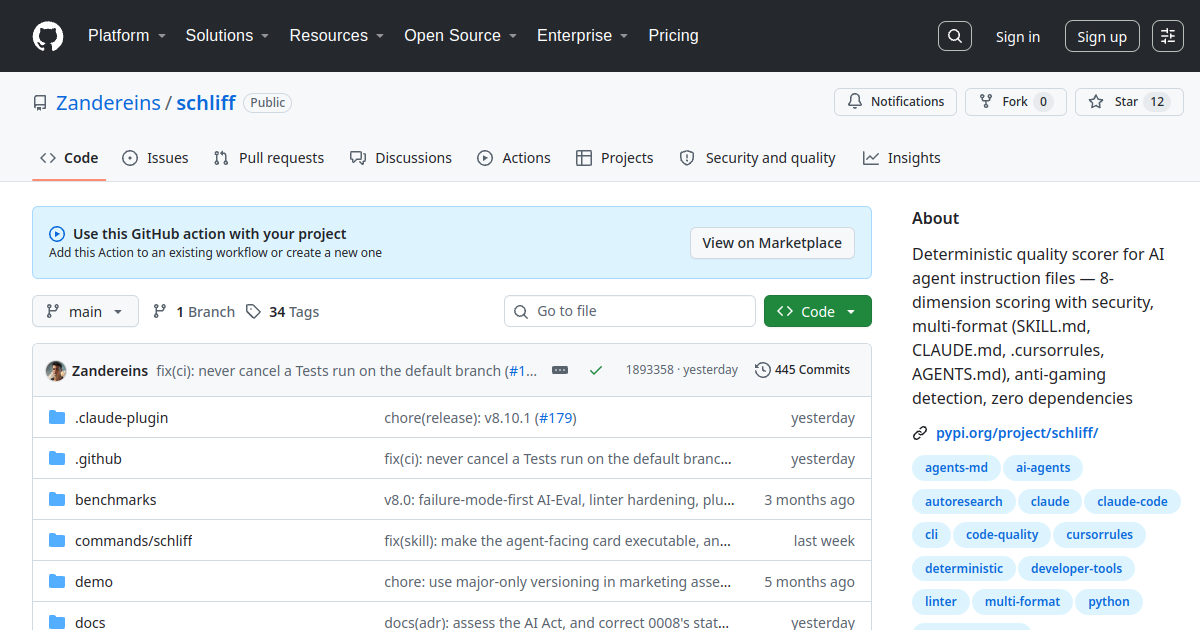This screenshot has width=1200, height=630.
Task: Open the Open Source dropdown menu
Action: tap(460, 36)
